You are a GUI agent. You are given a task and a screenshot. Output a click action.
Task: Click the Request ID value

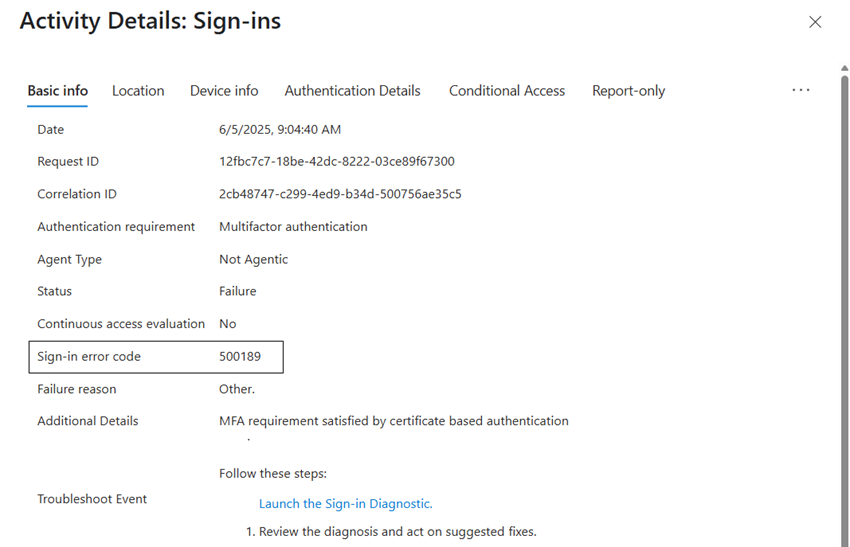coord(337,162)
